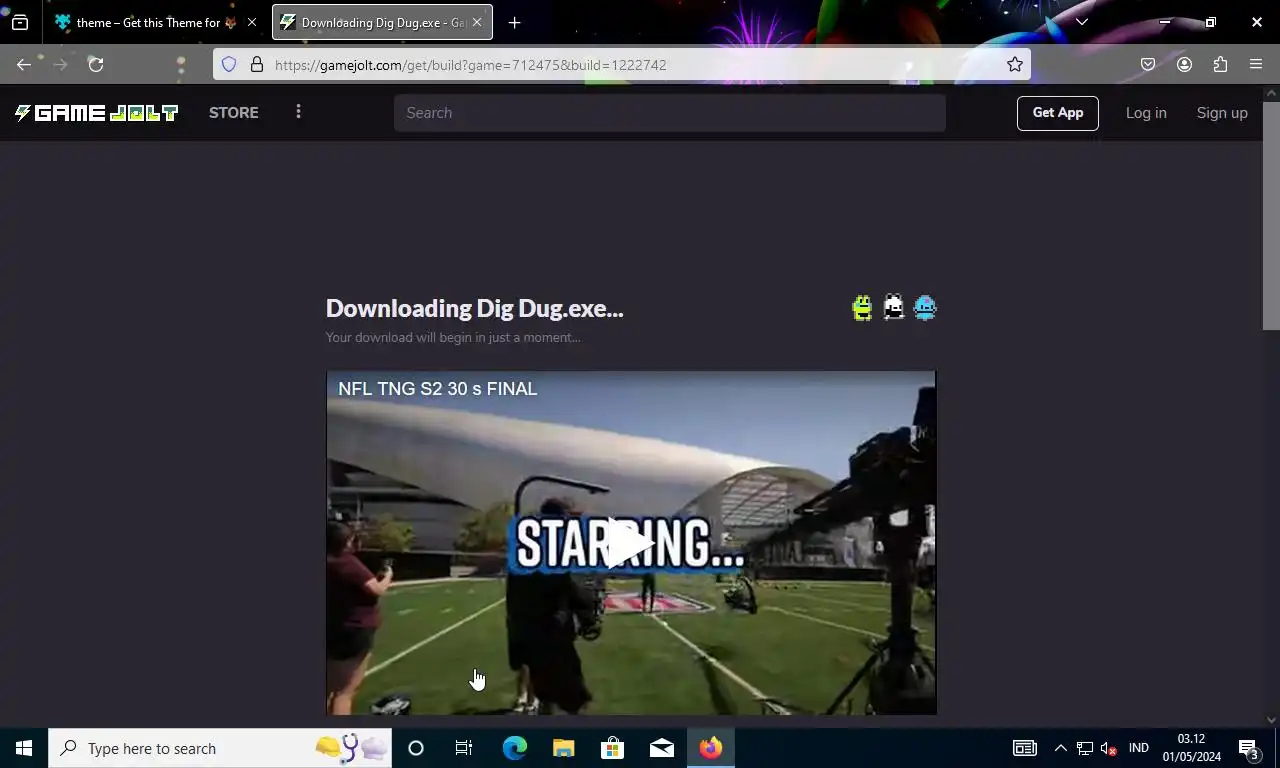Open Microsoft Store from taskbar
Viewport: 1280px width, 768px height.
pos(613,748)
